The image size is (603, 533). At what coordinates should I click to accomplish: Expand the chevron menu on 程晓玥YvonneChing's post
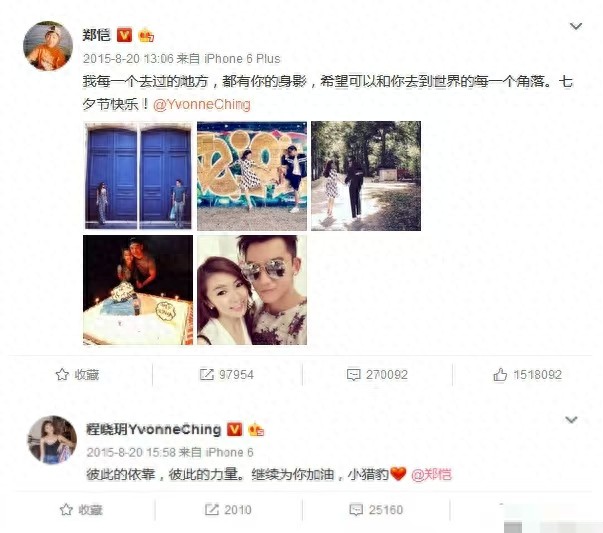571,420
